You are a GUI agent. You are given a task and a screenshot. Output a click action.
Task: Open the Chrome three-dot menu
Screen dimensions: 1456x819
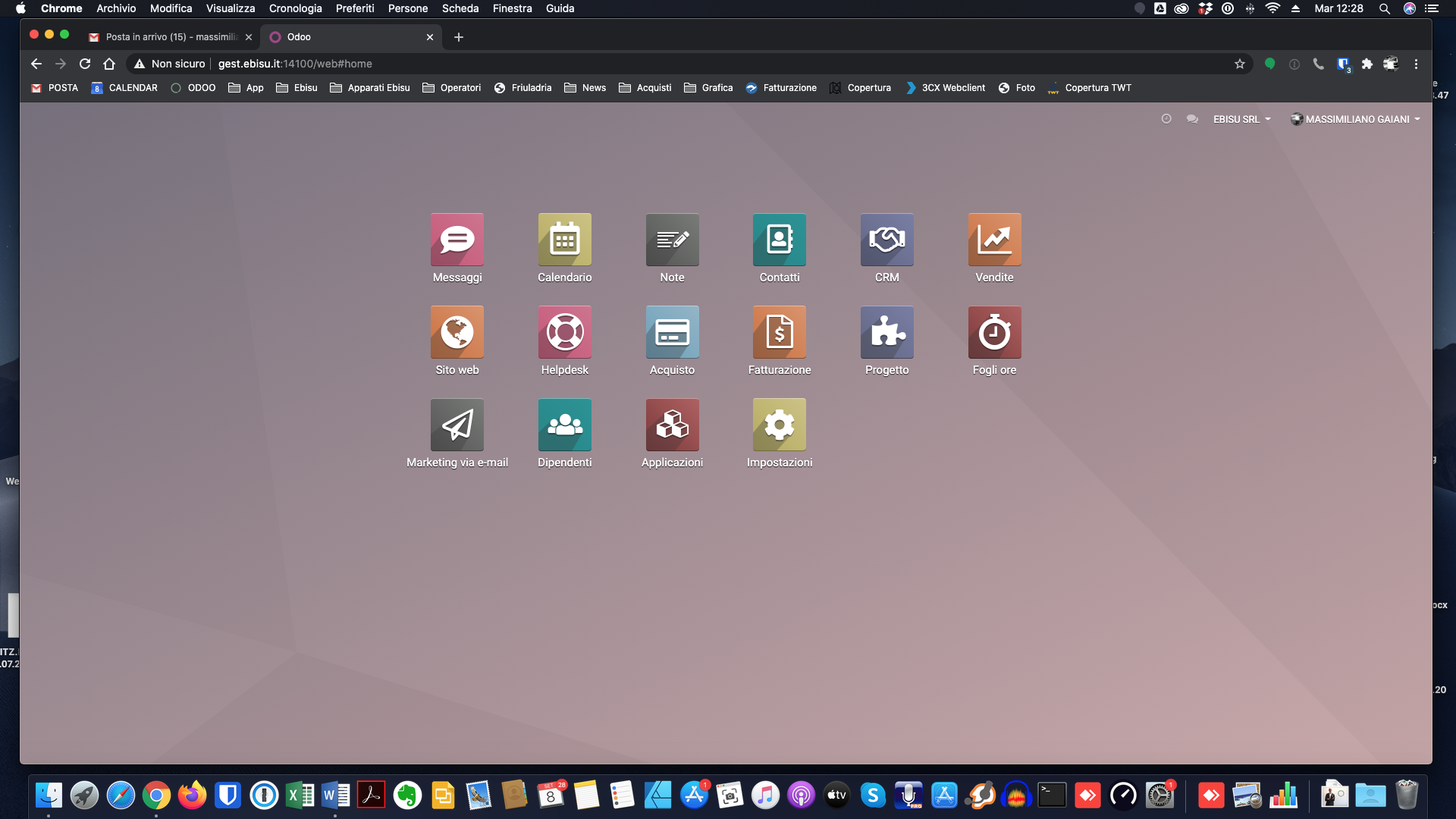click(x=1416, y=64)
